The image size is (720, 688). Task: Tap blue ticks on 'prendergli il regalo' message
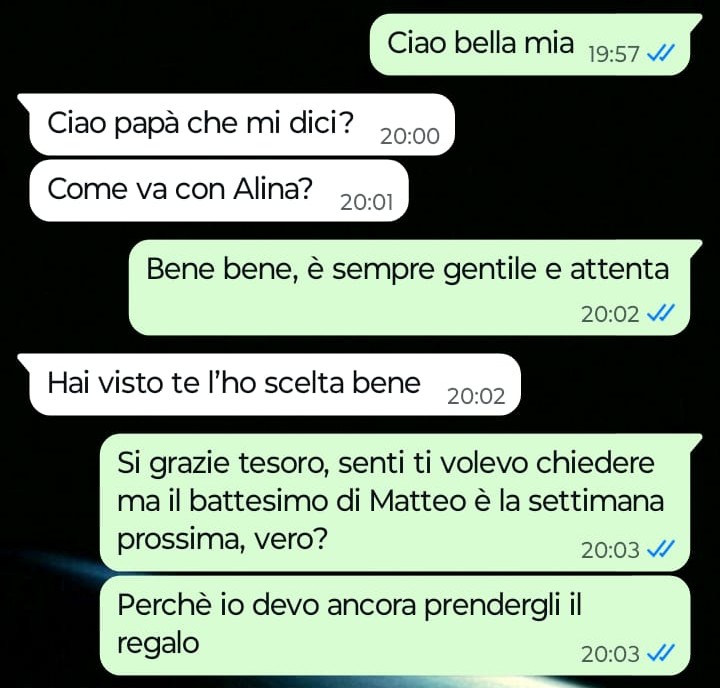[x=660, y=654]
